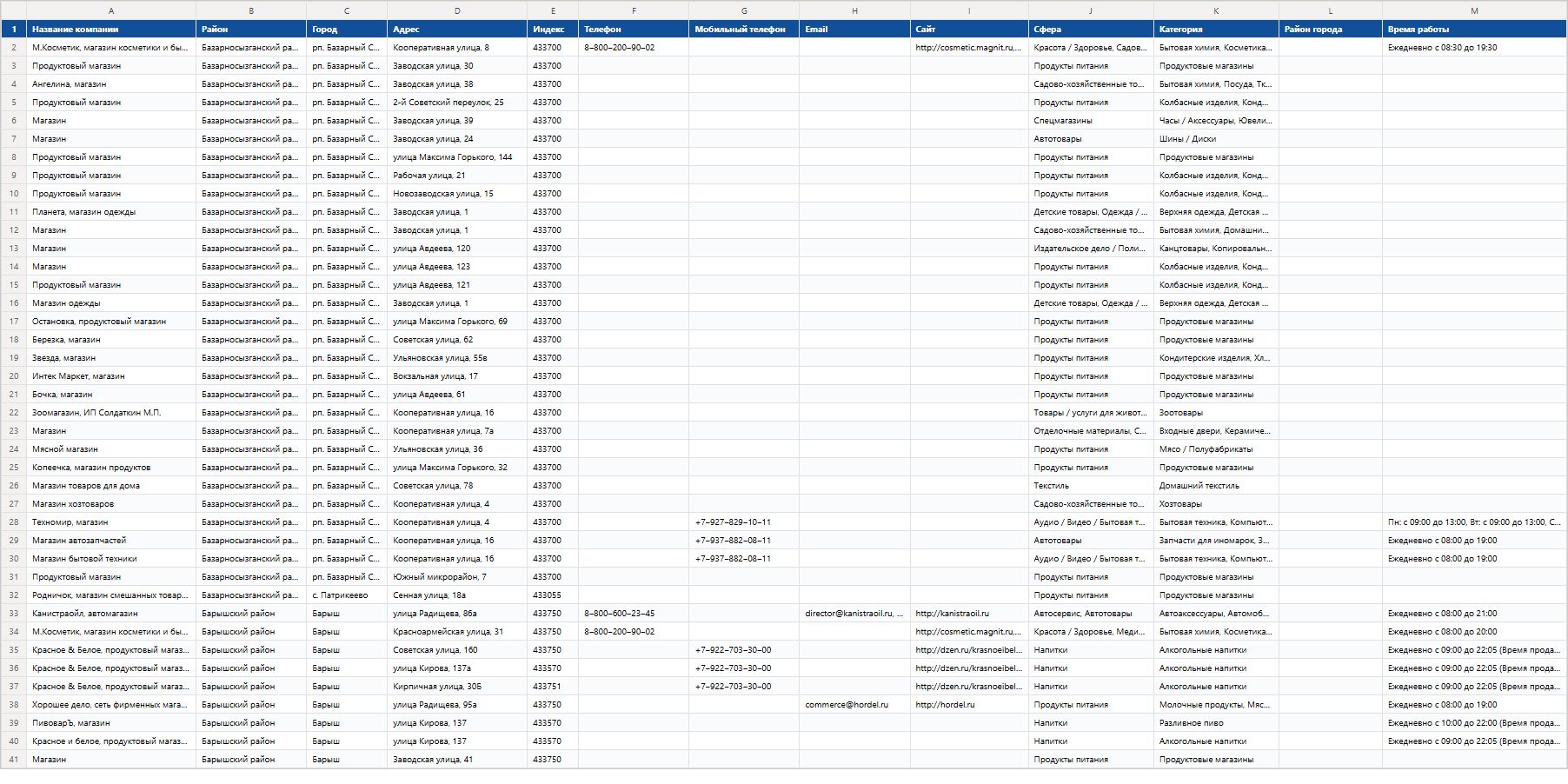Select the category cell 'Шины / Диски'
This screenshot has width=1568, height=784.
[1216, 139]
